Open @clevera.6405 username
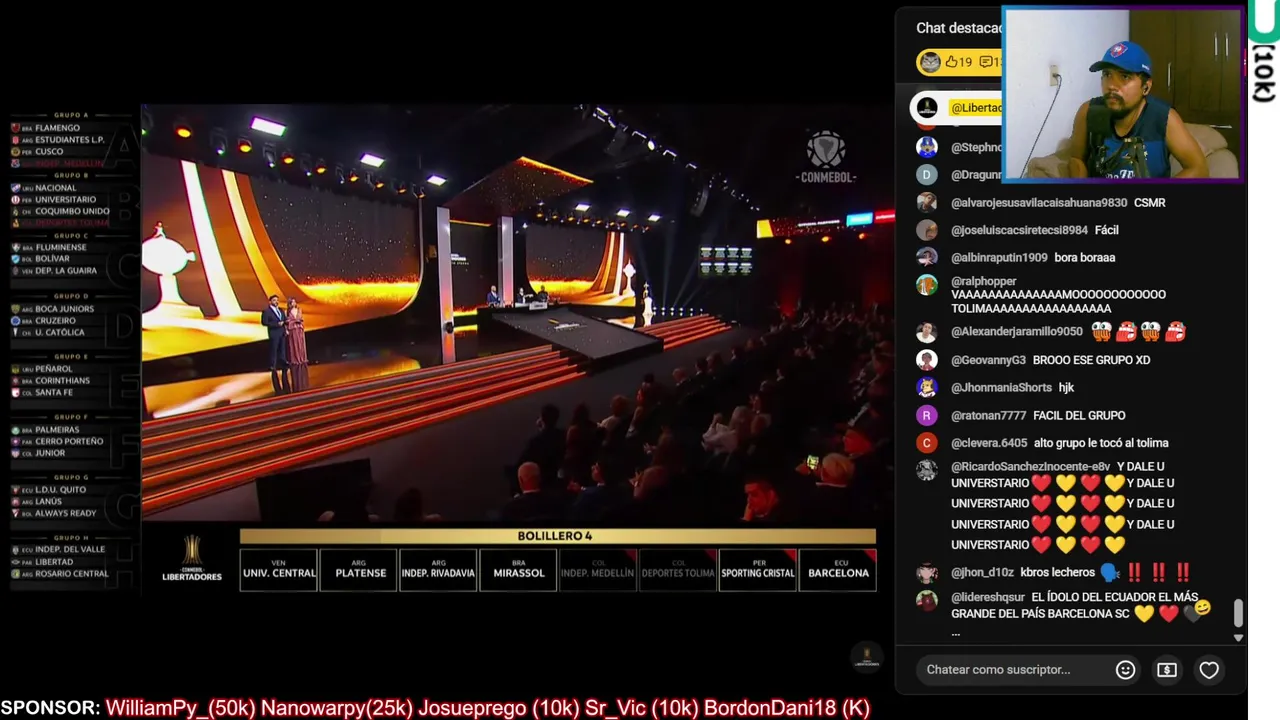This screenshot has height=720, width=1280. click(x=989, y=443)
